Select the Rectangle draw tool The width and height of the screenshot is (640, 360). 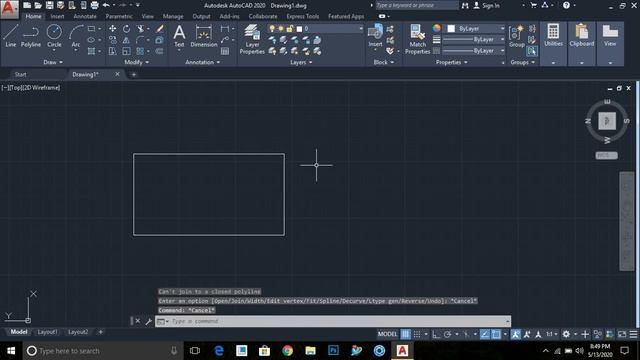click(91, 29)
